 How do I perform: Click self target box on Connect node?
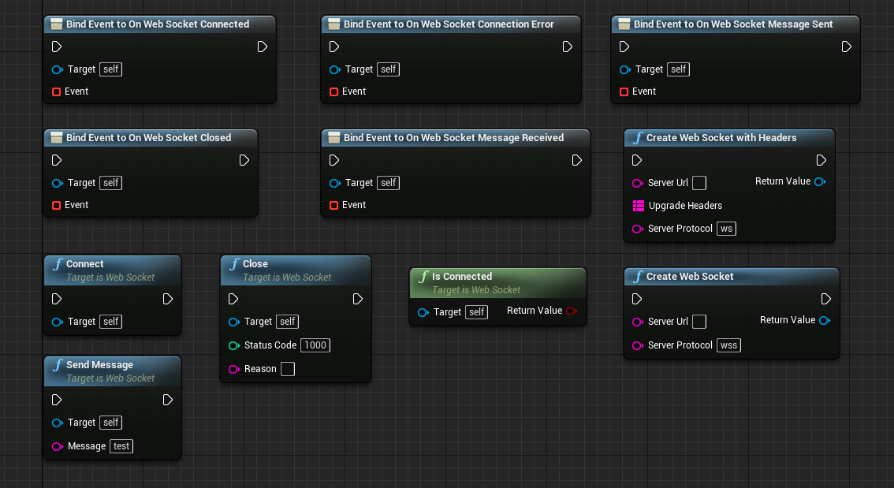[111, 322]
